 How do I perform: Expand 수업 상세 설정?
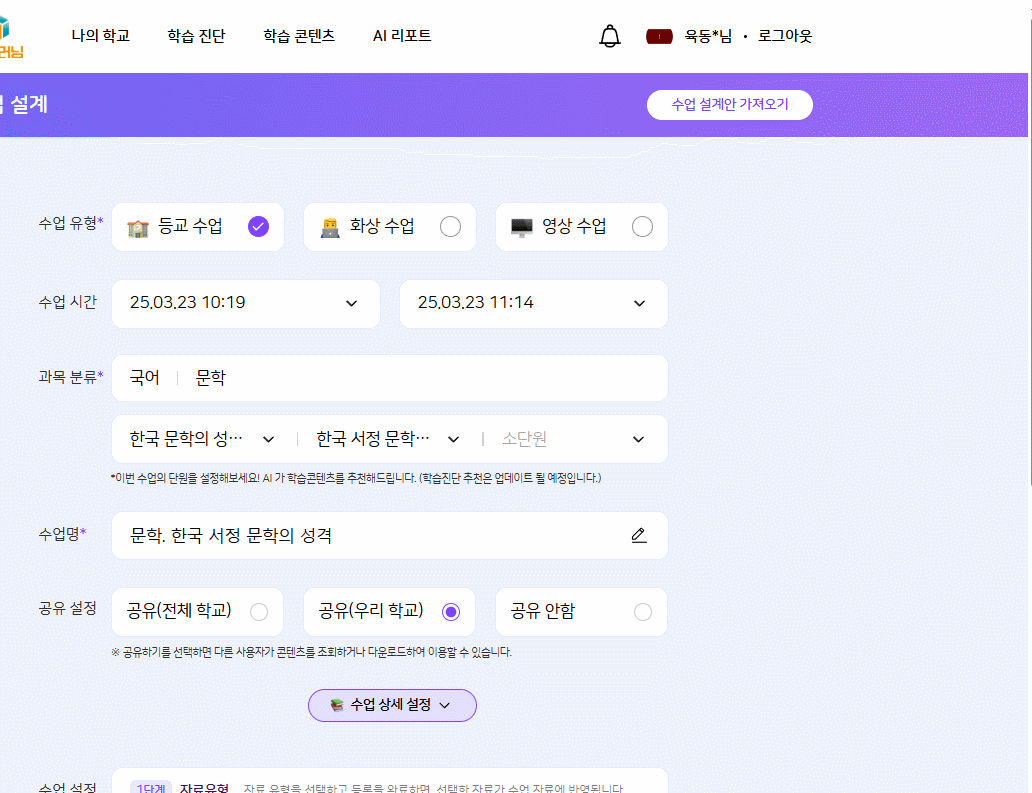click(392, 705)
